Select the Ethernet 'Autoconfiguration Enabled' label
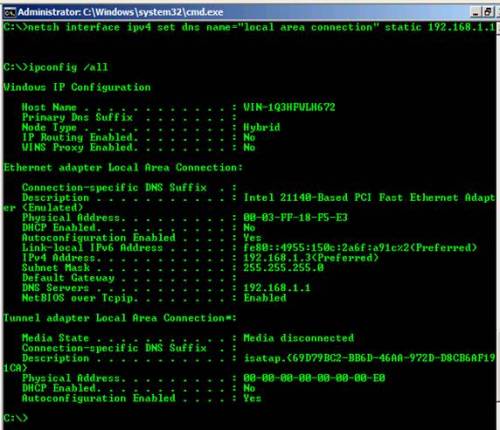 coord(99,237)
